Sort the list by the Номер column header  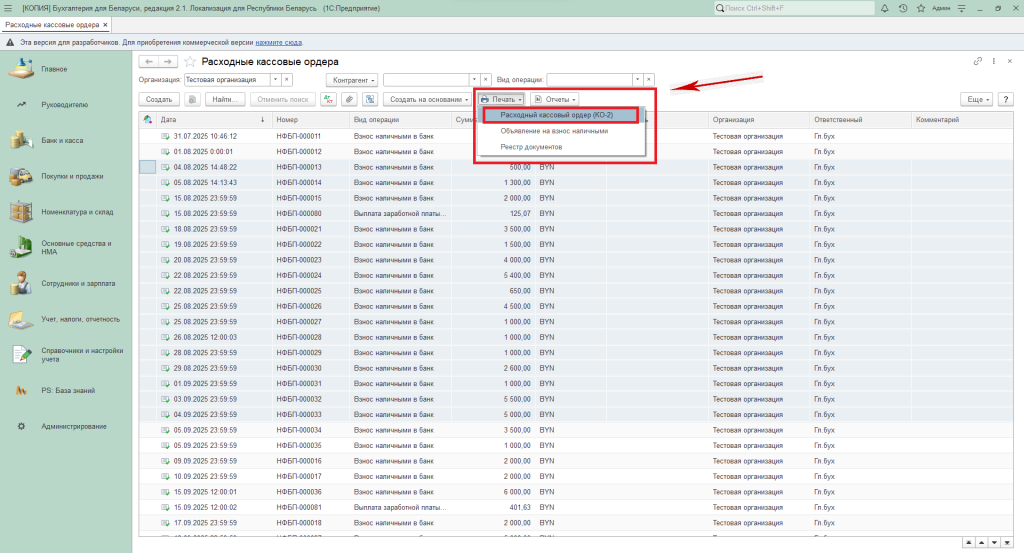(287, 120)
